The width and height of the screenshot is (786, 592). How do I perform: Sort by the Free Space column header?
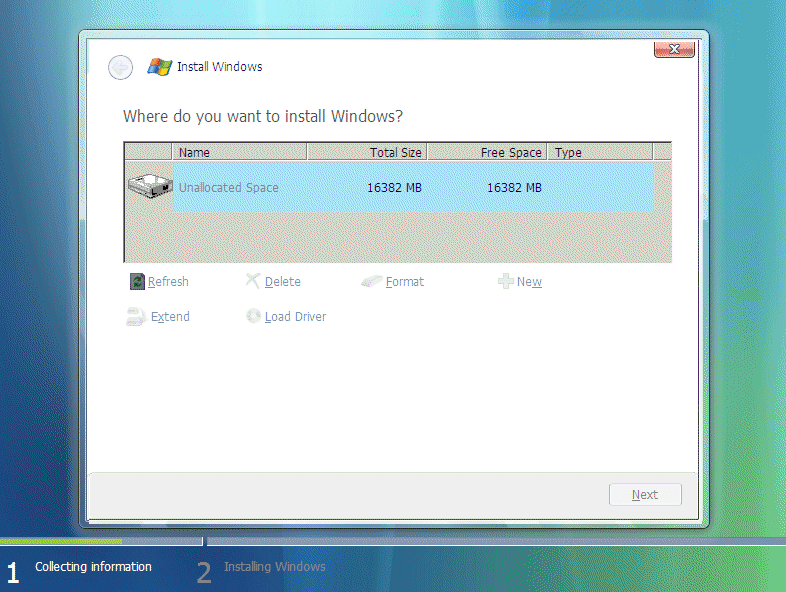click(487, 153)
